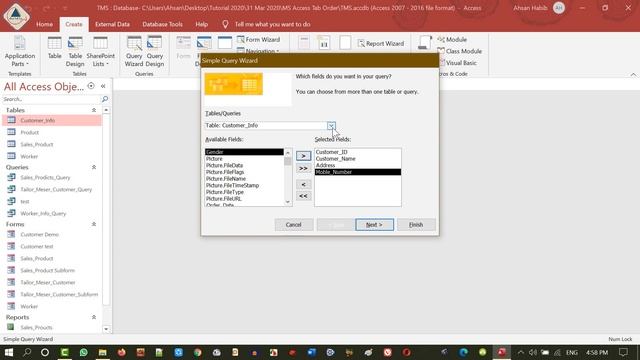Collapse navigation pane with the shutter button

(x=103, y=86)
